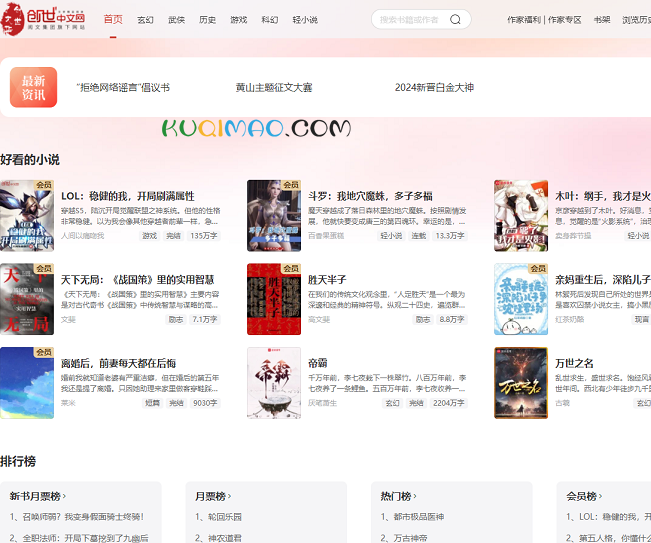Open the 武侠 category

(x=176, y=20)
